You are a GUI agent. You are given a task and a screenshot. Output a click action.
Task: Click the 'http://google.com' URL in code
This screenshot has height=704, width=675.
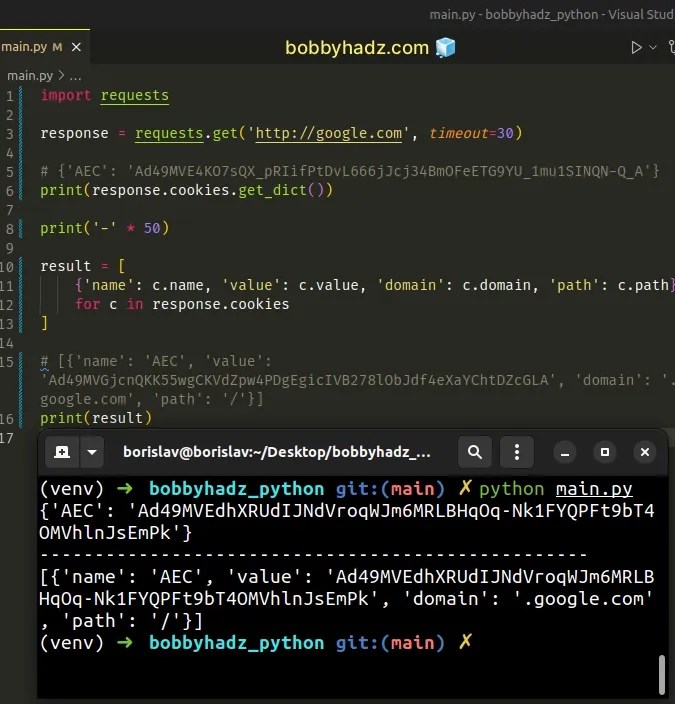[329, 133]
